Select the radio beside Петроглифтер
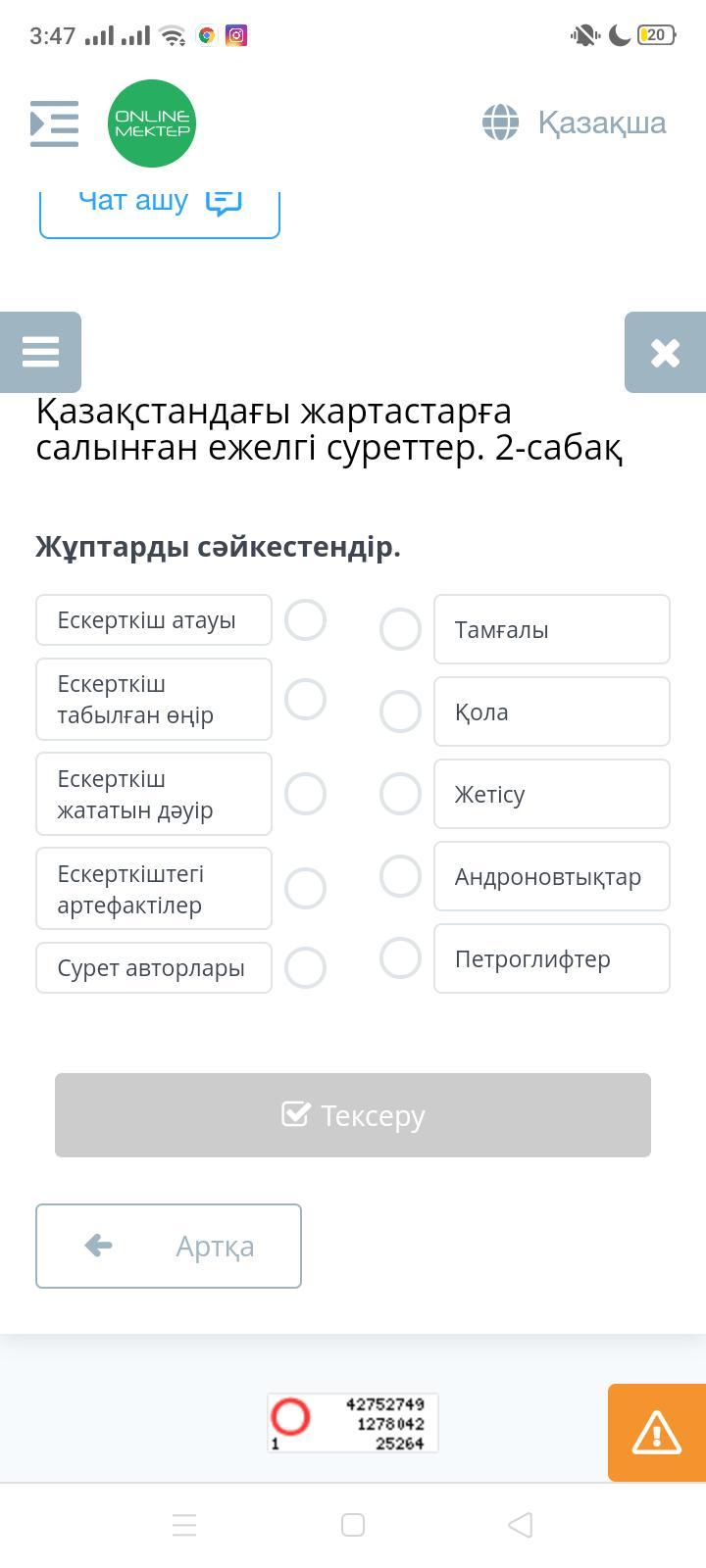The width and height of the screenshot is (706, 1568). (400, 958)
